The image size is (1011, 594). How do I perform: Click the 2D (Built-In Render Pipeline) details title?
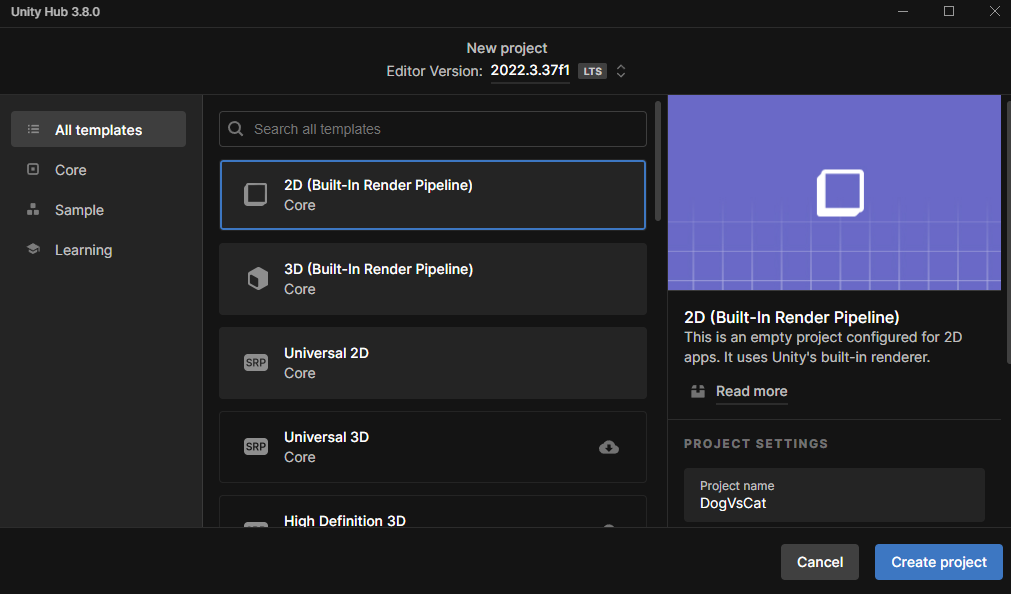click(792, 317)
